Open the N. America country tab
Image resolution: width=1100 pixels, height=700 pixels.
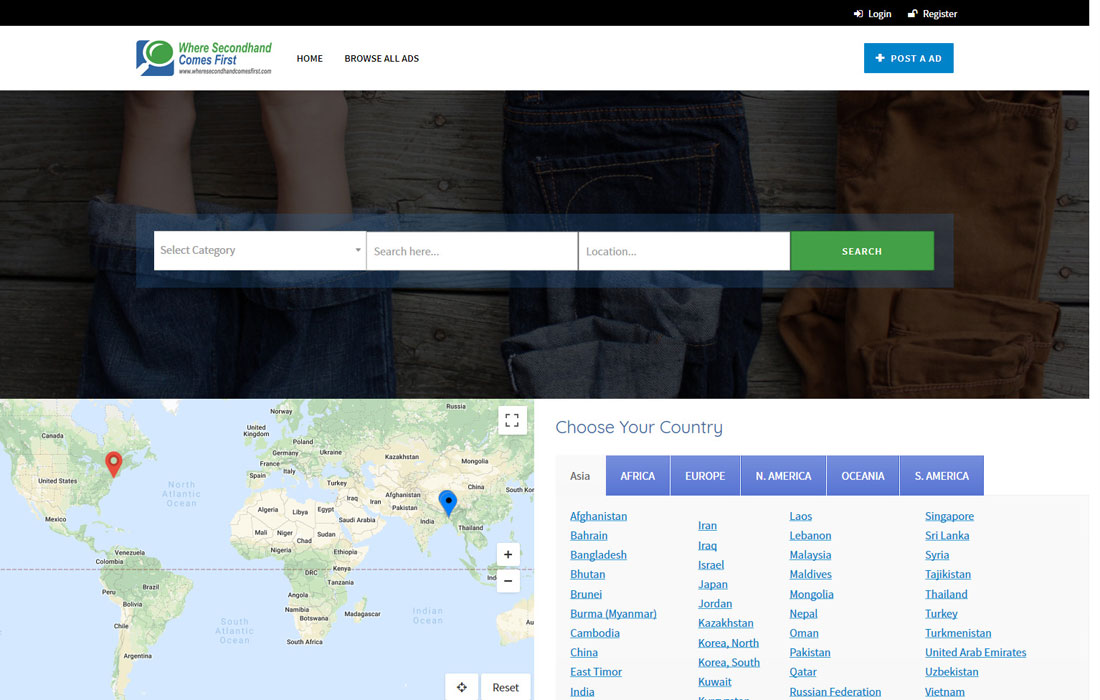click(x=783, y=476)
